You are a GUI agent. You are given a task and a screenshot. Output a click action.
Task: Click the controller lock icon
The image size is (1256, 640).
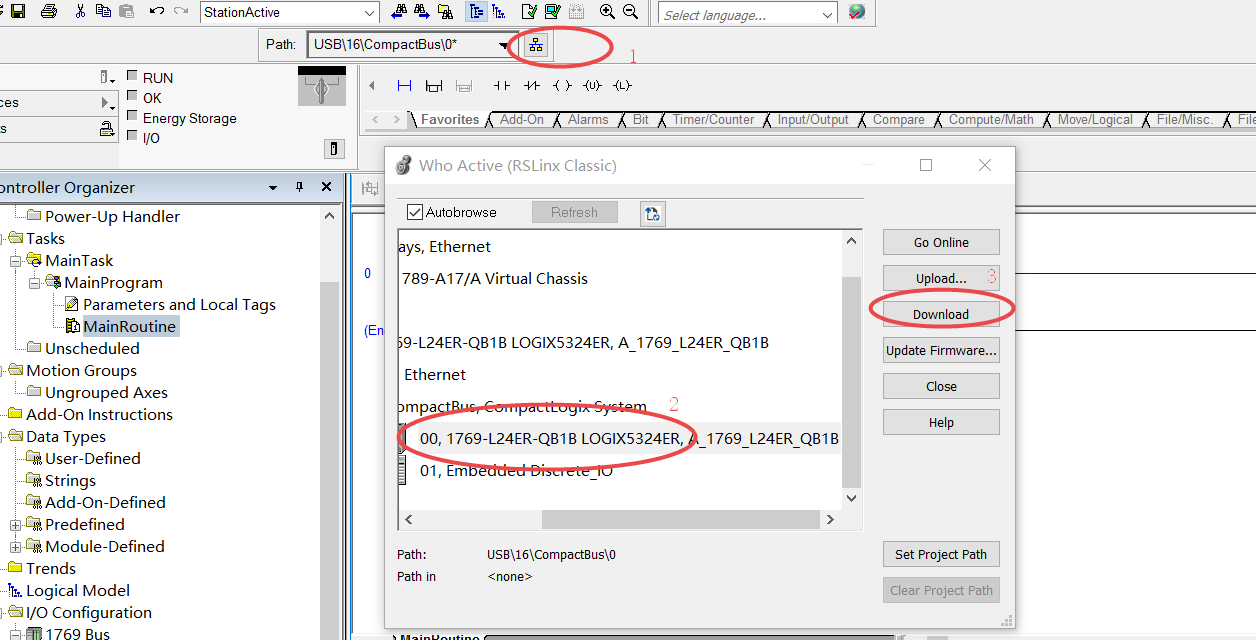pyautogui.click(x=106, y=129)
